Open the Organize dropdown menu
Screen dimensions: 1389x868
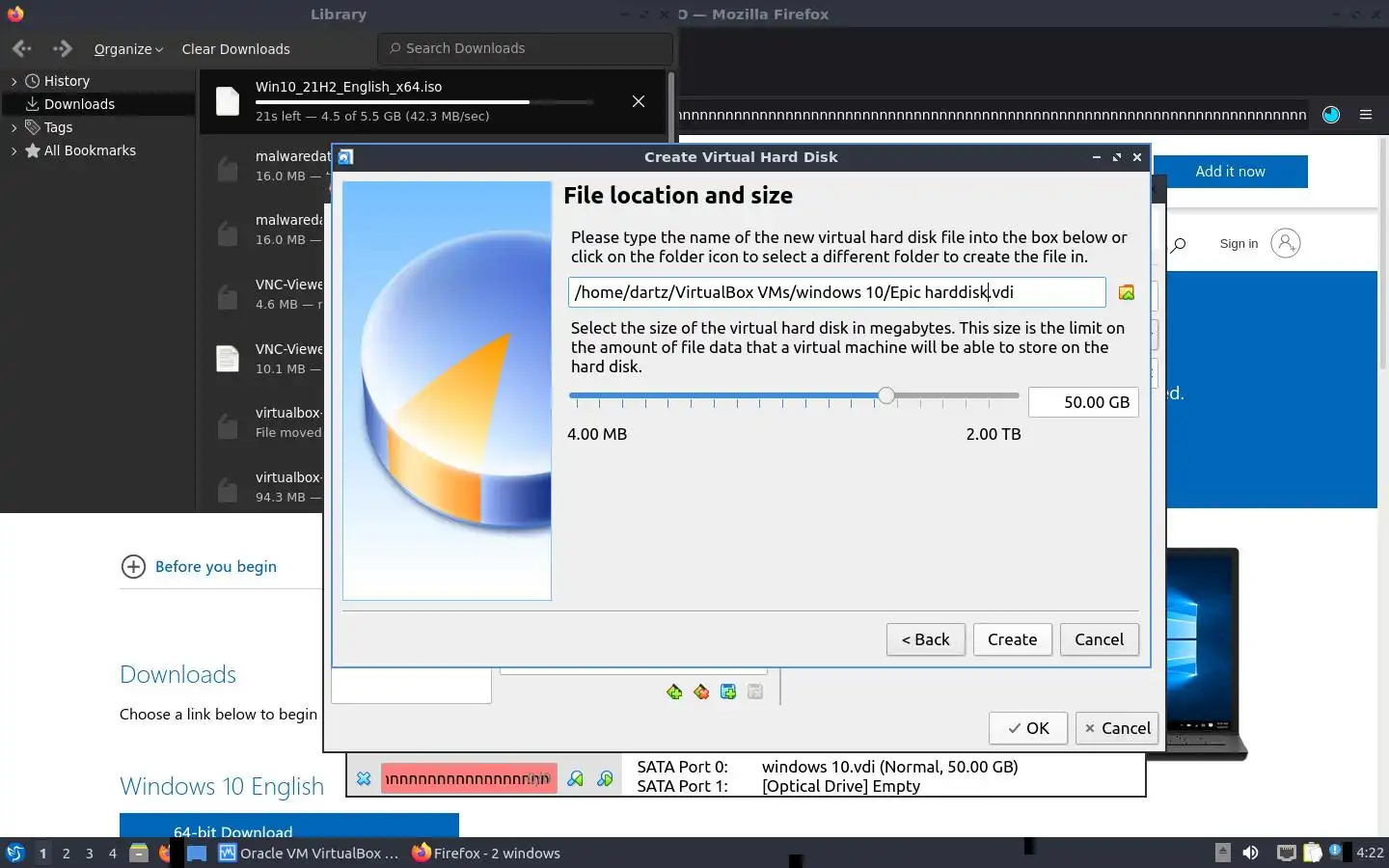[128, 49]
